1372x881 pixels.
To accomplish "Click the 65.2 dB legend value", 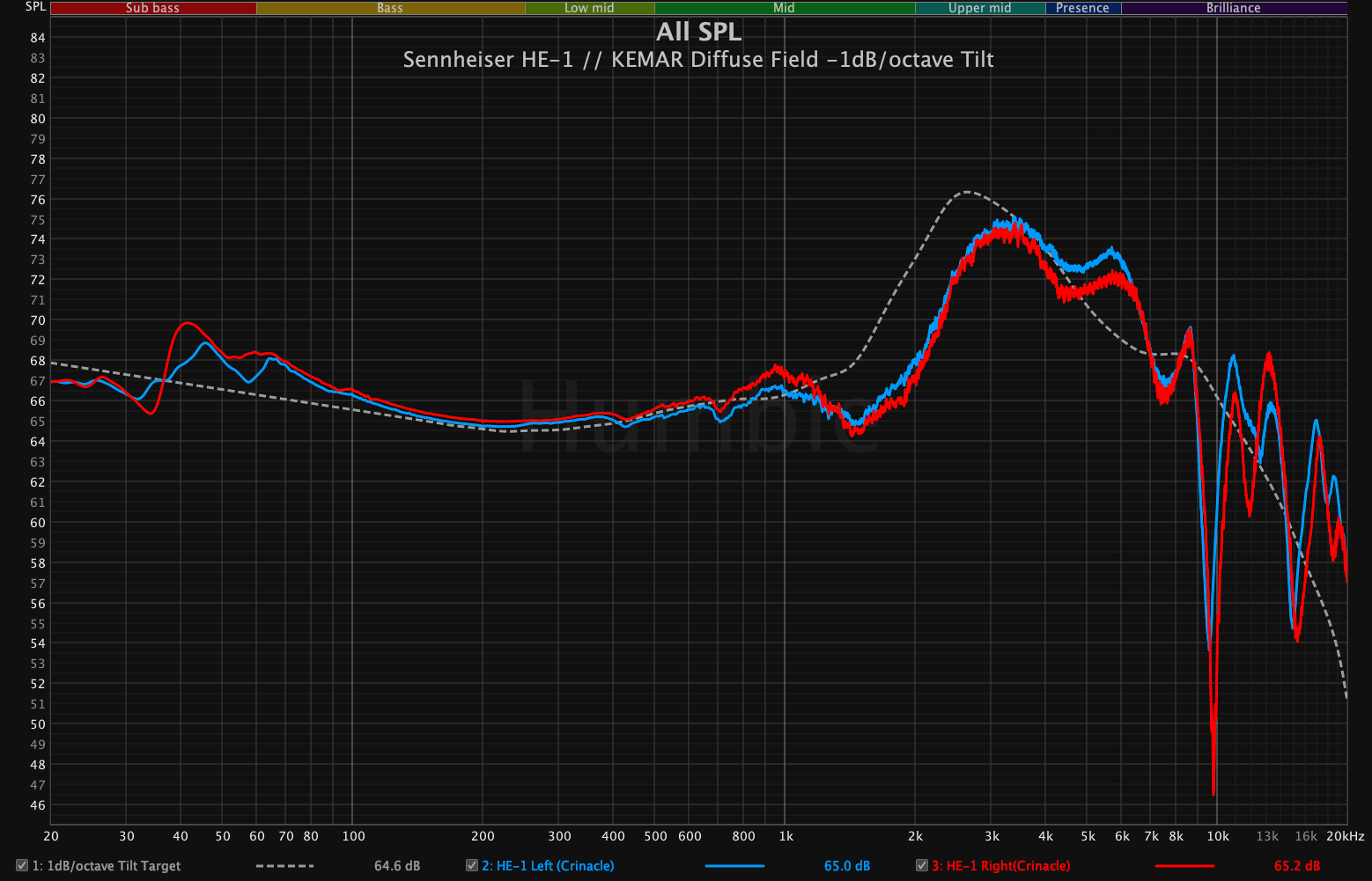I will (x=1297, y=866).
